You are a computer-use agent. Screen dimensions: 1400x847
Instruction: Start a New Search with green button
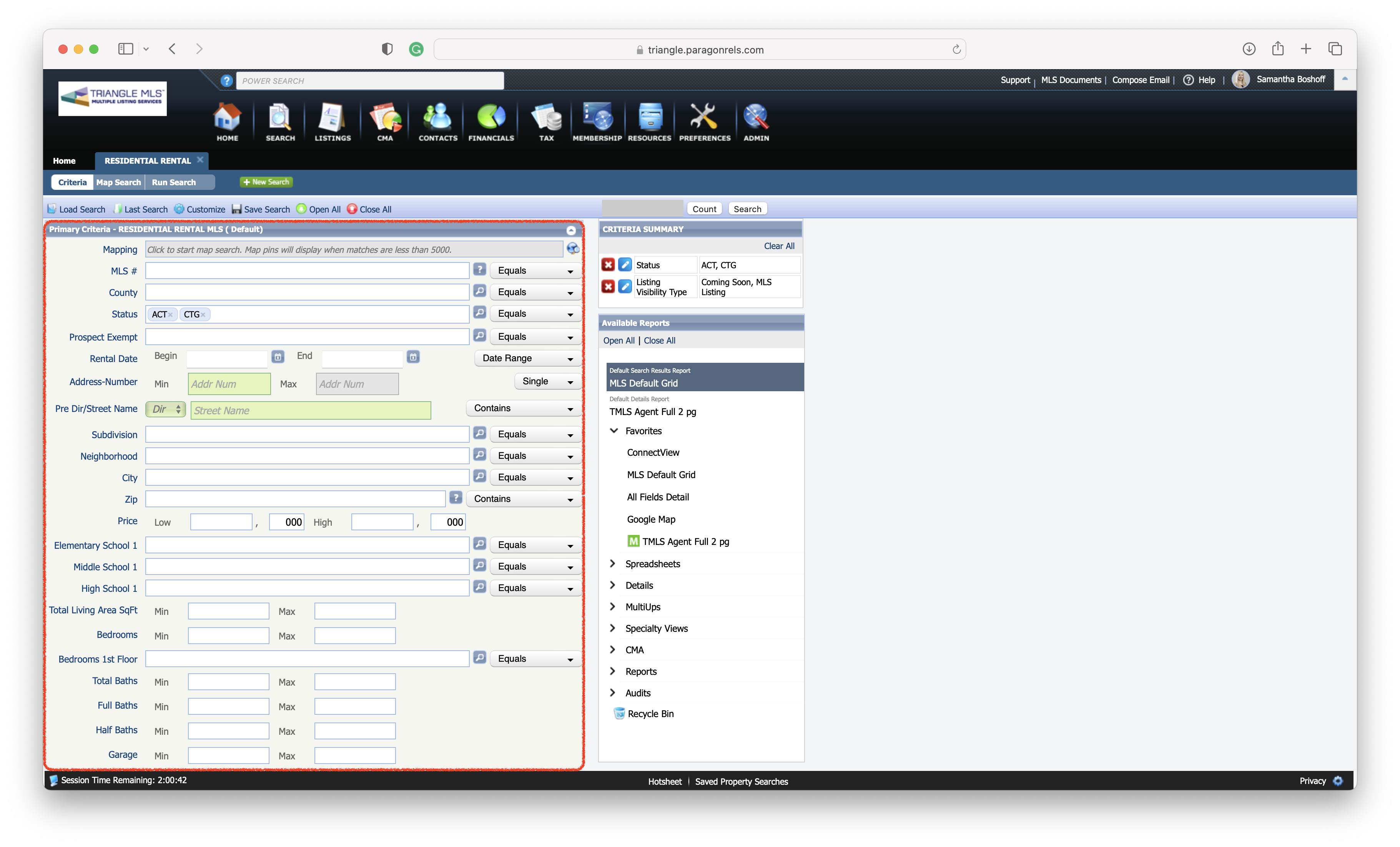coord(266,183)
